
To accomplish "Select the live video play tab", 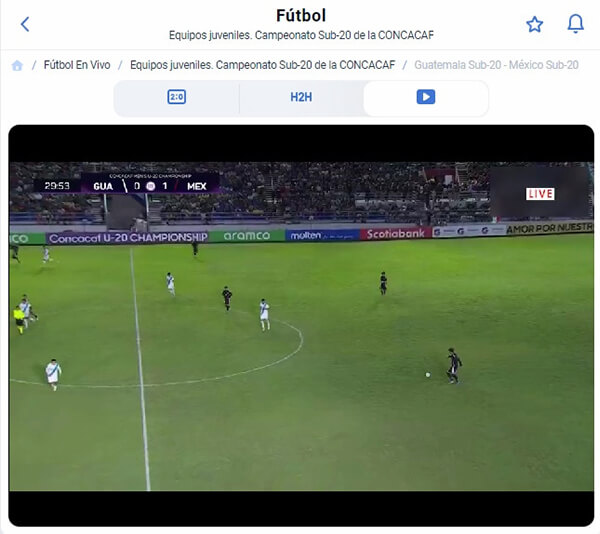I will [426, 97].
